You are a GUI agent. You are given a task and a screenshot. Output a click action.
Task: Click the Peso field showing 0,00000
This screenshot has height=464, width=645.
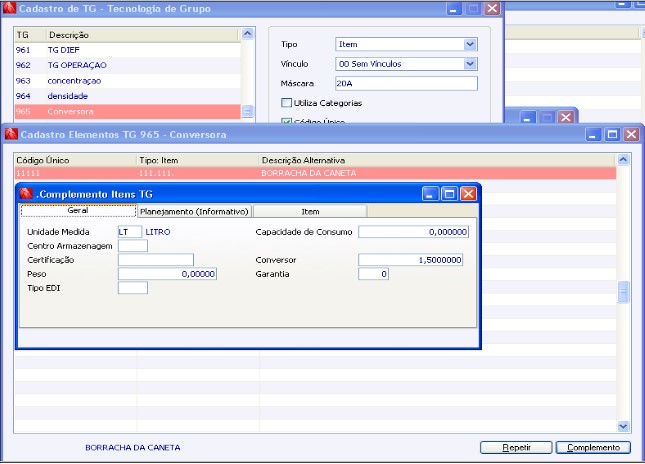[x=167, y=274]
